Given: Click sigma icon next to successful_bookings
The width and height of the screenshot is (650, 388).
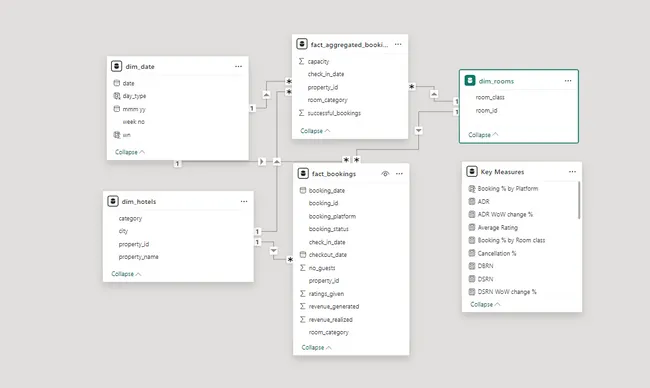Looking at the screenshot, I should pos(301,113).
